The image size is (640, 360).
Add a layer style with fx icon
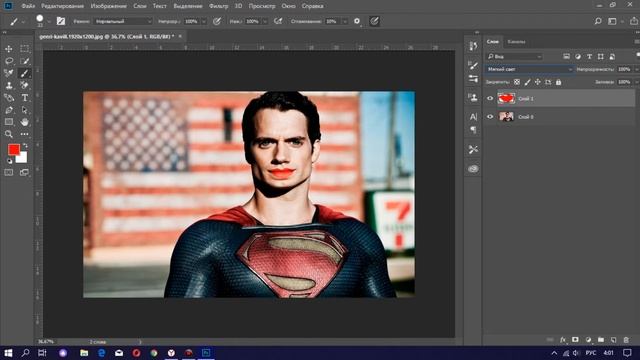tap(563, 340)
